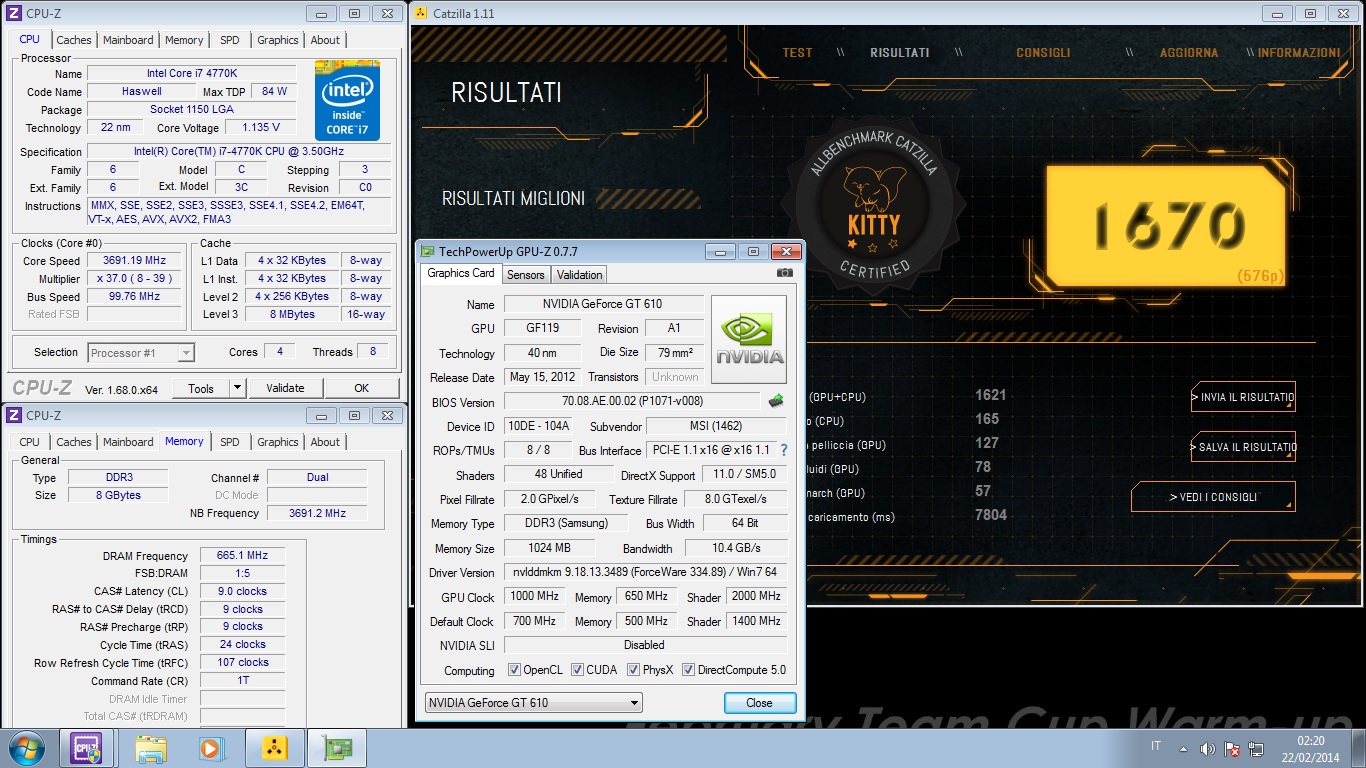Click the CPU-Z title bar icon of top window
1366x768 pixels.
coord(14,13)
